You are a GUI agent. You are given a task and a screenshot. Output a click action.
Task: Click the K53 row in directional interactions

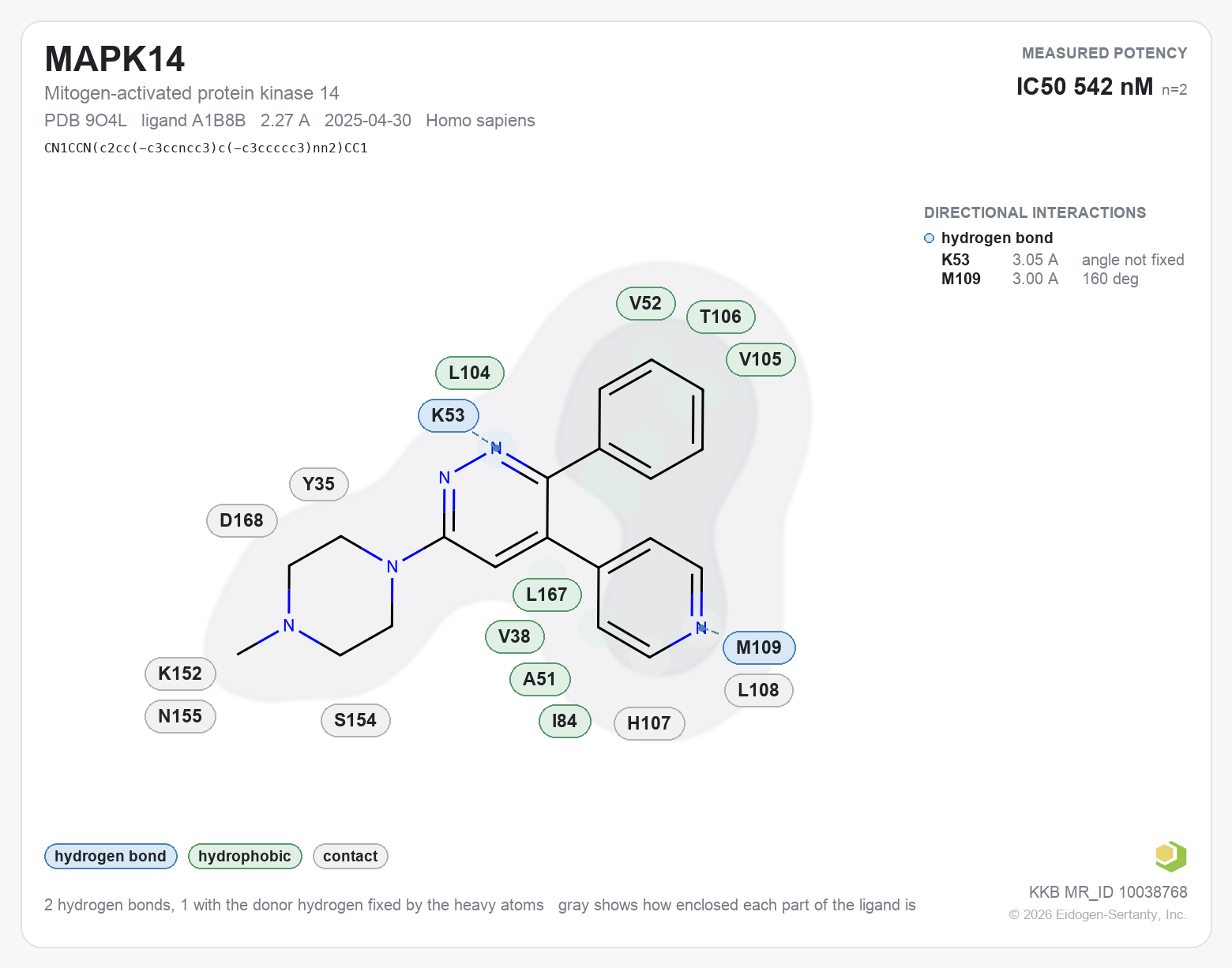tap(1062, 260)
